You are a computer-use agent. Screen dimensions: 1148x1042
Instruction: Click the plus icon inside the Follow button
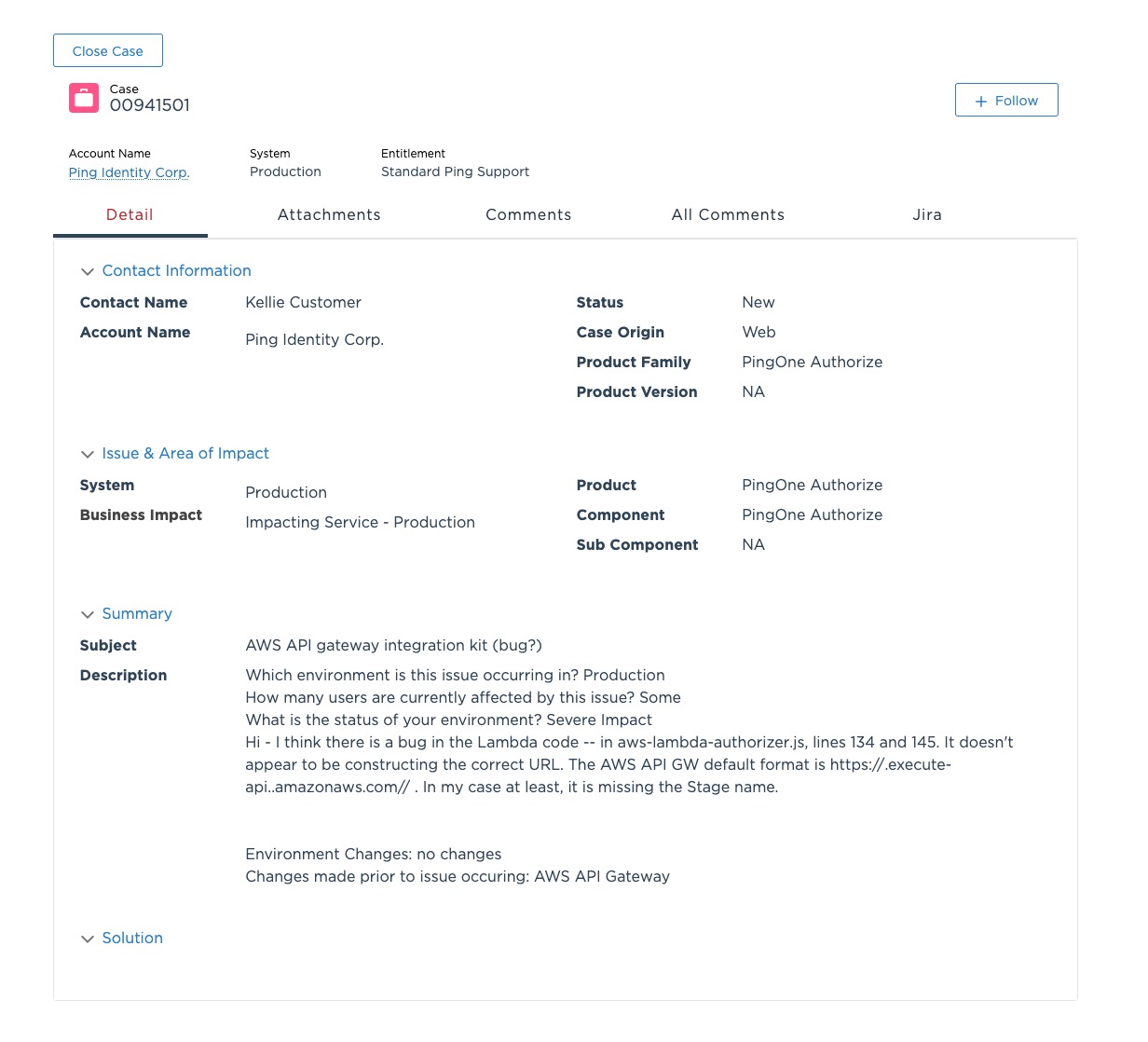980,101
